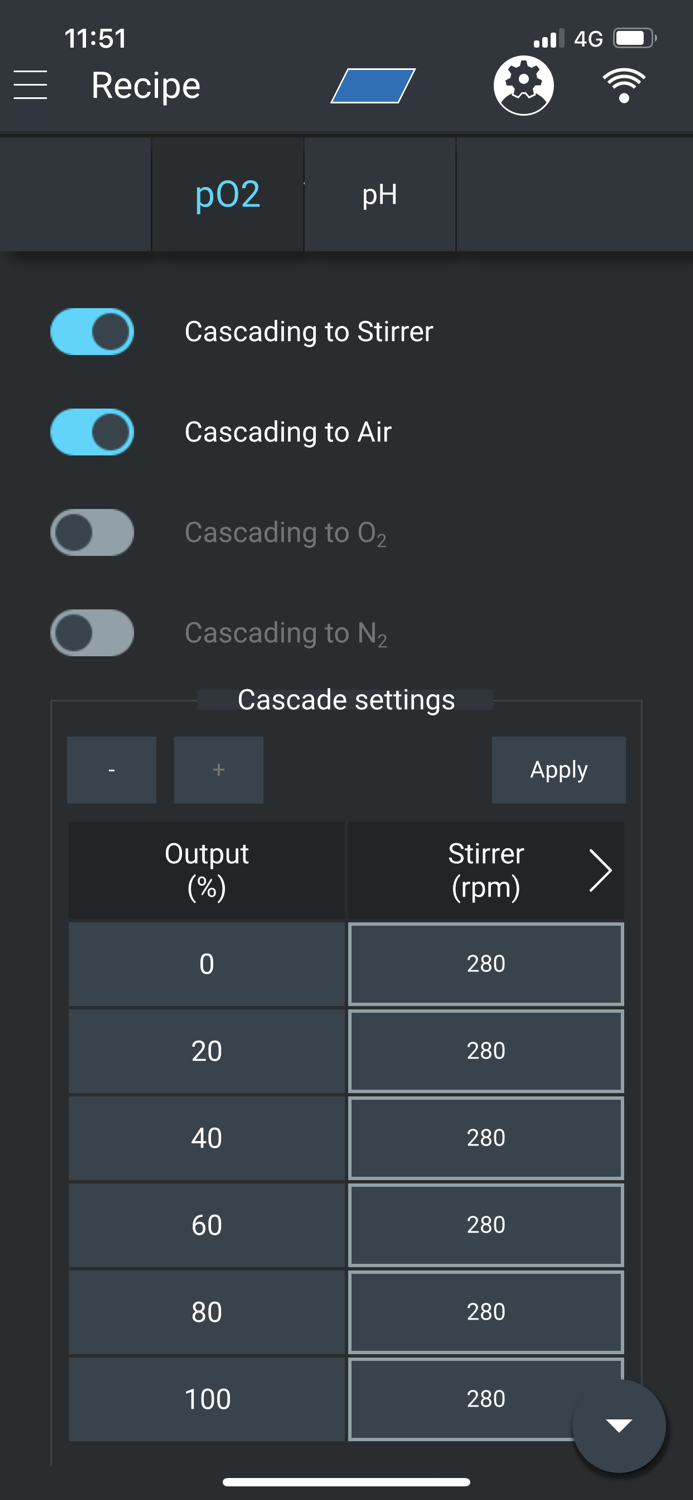Tap the minus icon to remove row
Image resolution: width=693 pixels, height=1500 pixels.
112,770
